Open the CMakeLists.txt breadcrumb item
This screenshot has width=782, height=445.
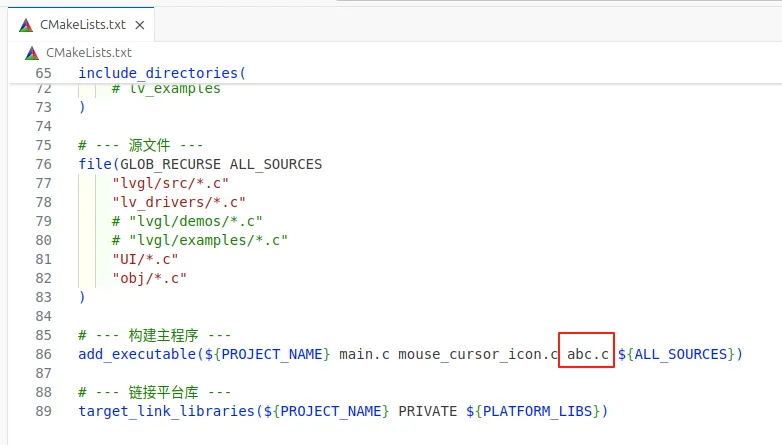(x=88, y=52)
